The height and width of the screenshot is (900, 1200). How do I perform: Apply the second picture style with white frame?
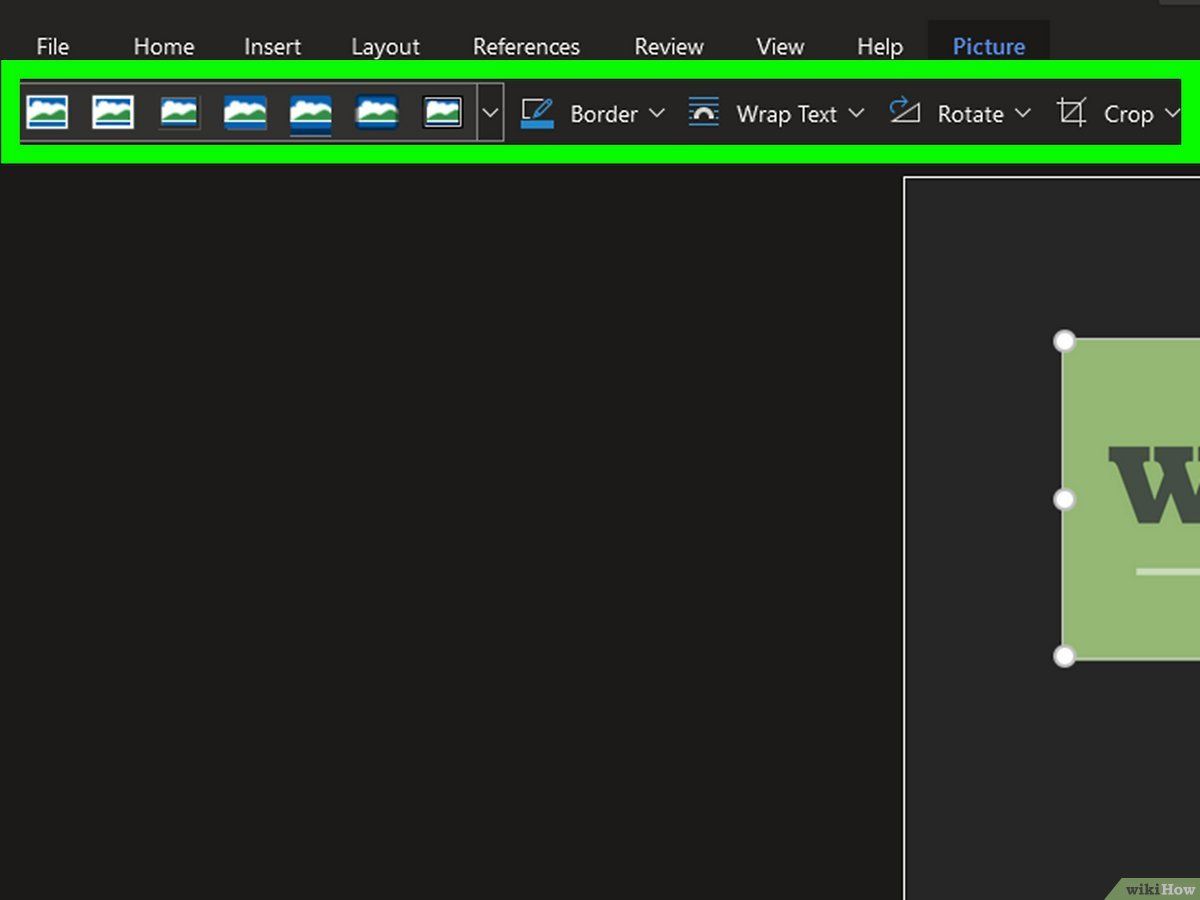point(113,112)
